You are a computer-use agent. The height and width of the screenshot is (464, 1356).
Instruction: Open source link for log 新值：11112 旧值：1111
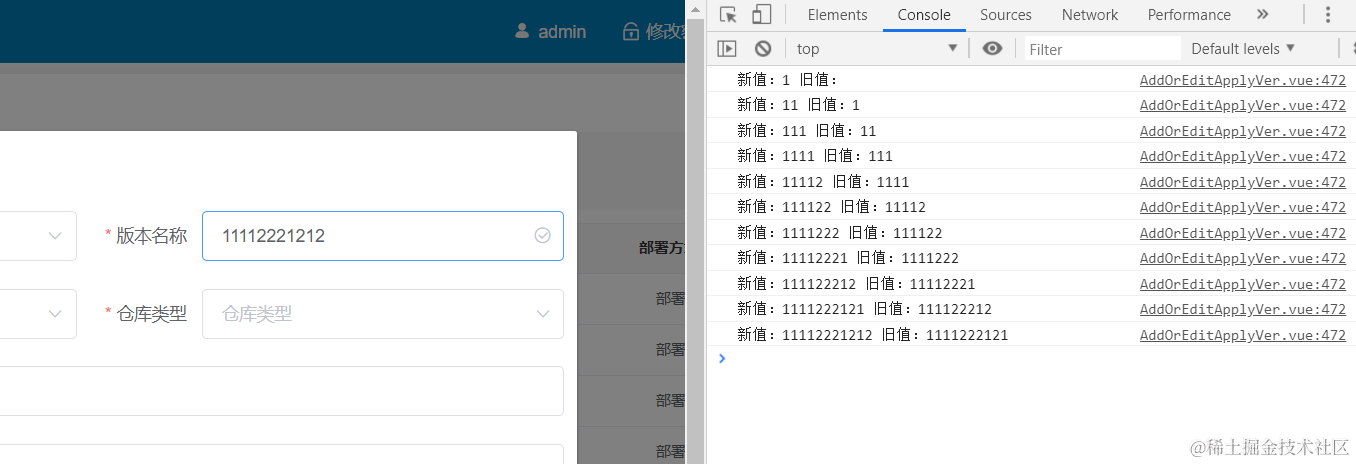pos(1243,182)
